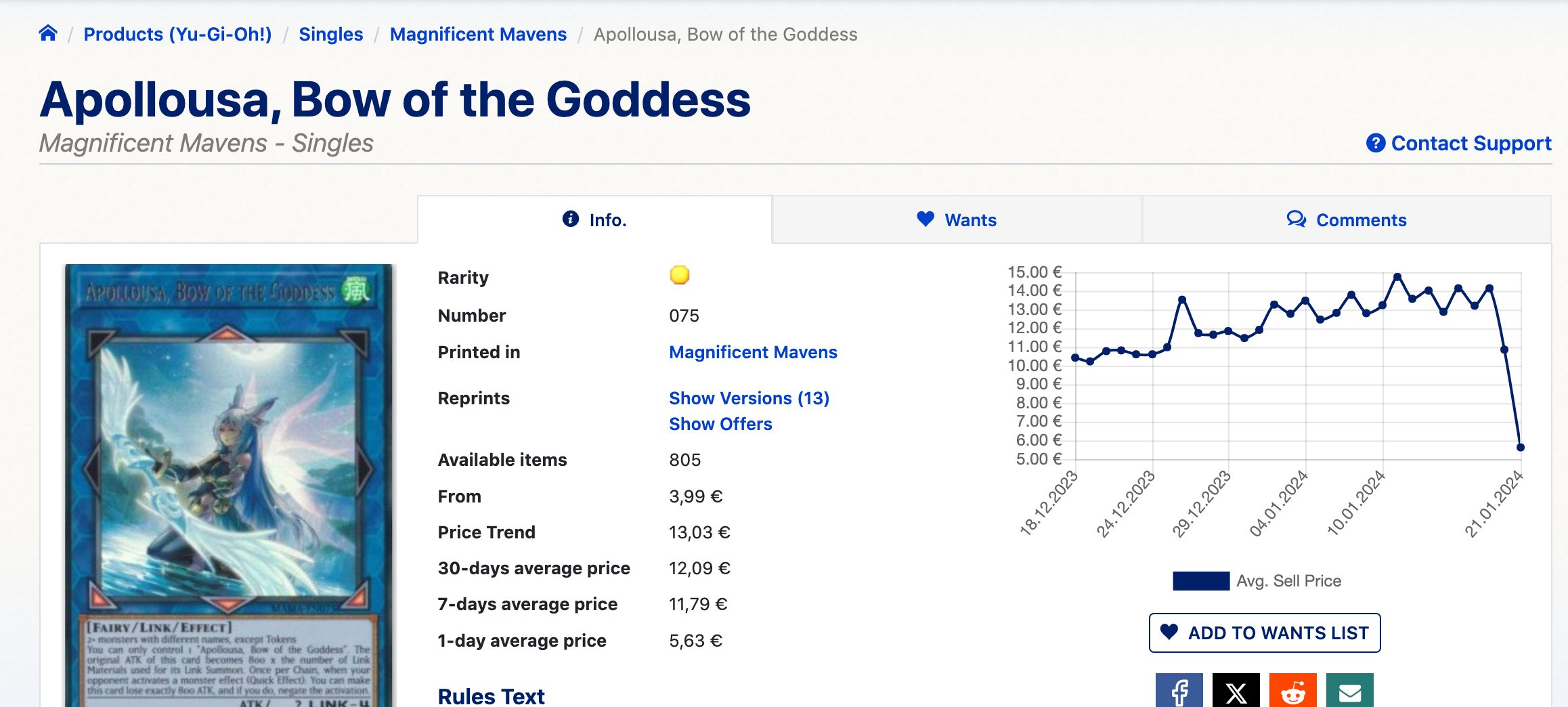Toggle Avg. Sell Price legend swatch
Viewport: 1568px width, 707px height.
(x=1200, y=581)
